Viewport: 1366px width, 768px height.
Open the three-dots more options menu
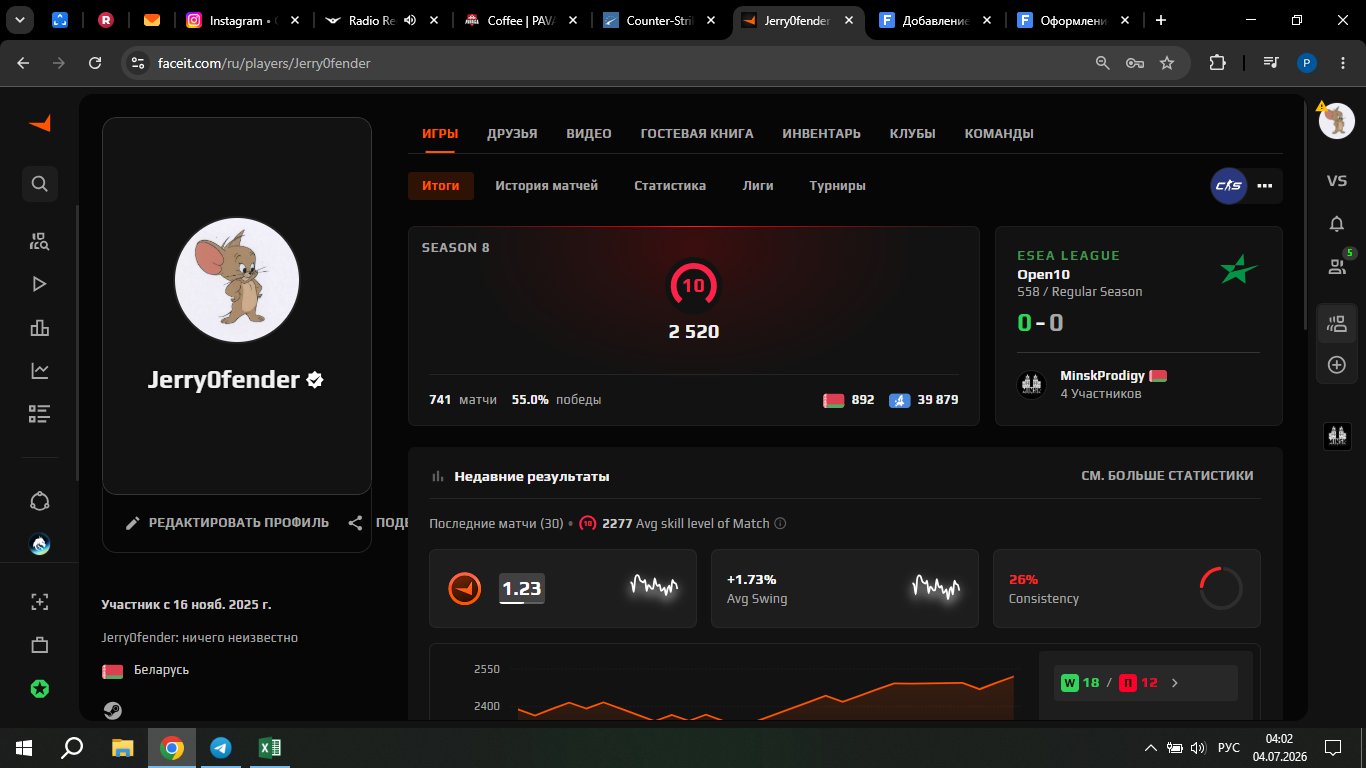[x=1264, y=186]
